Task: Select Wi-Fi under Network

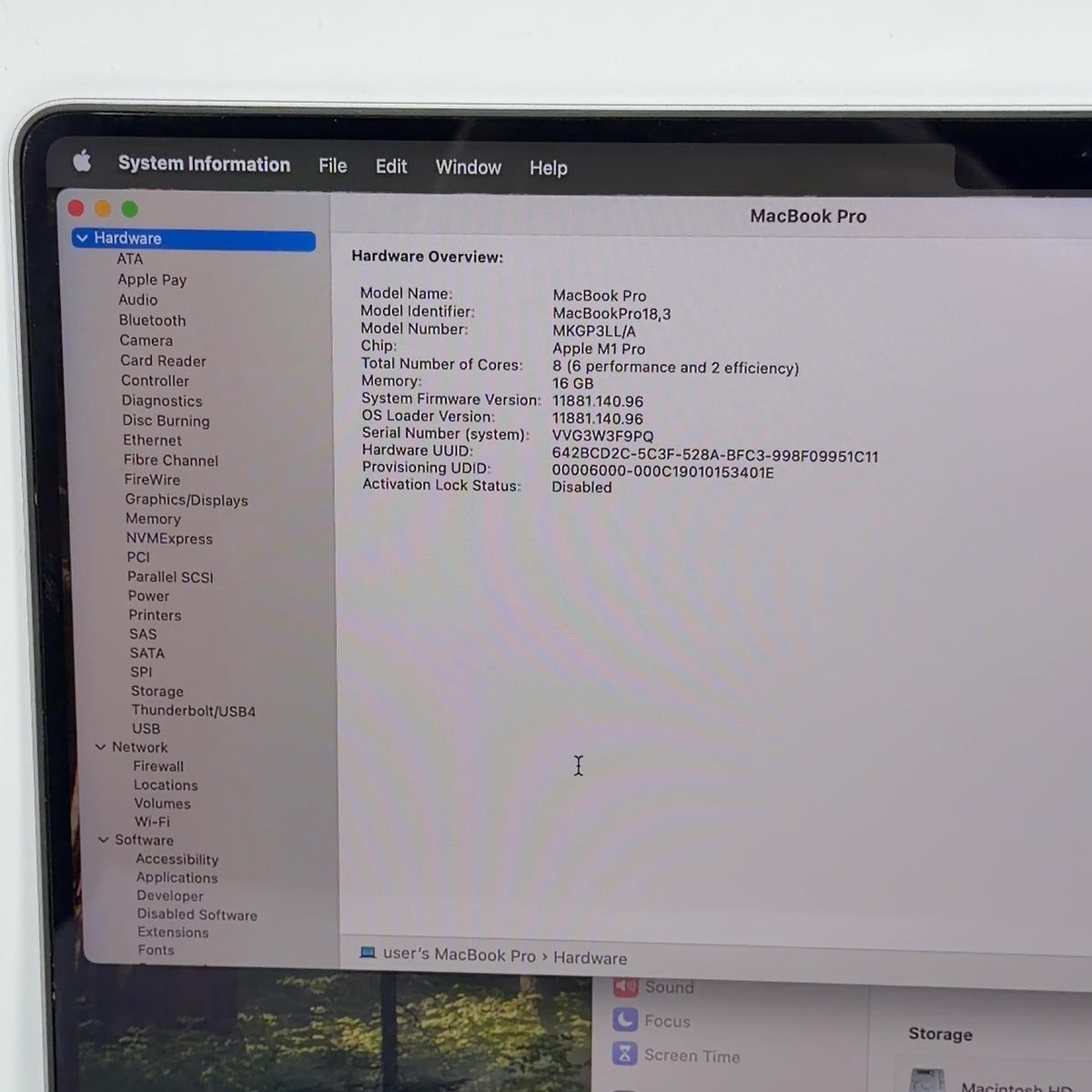Action: click(152, 822)
